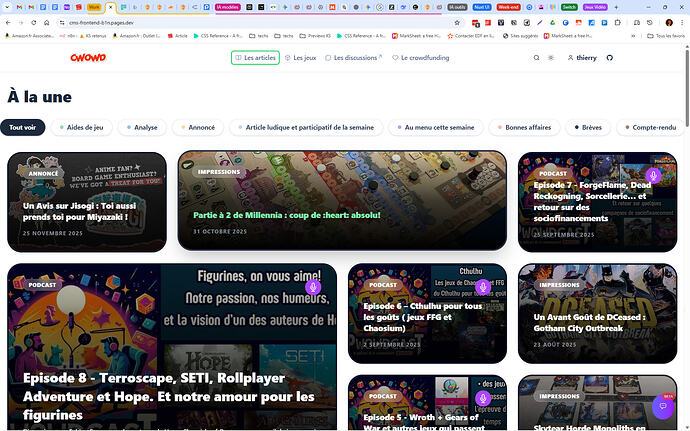Open Amazon.fr Associates bookmark
Viewport: 690px width, 431px height.
pos(29,36)
